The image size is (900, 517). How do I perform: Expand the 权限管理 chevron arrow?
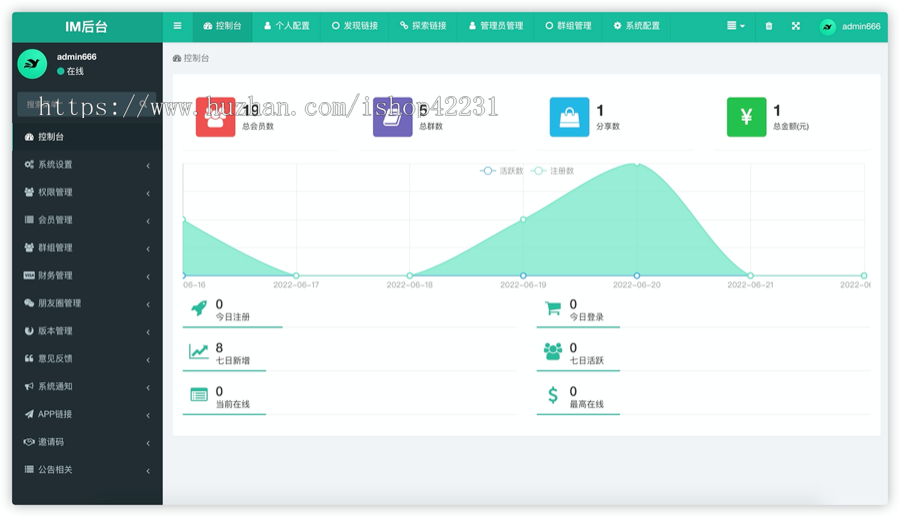(x=148, y=193)
